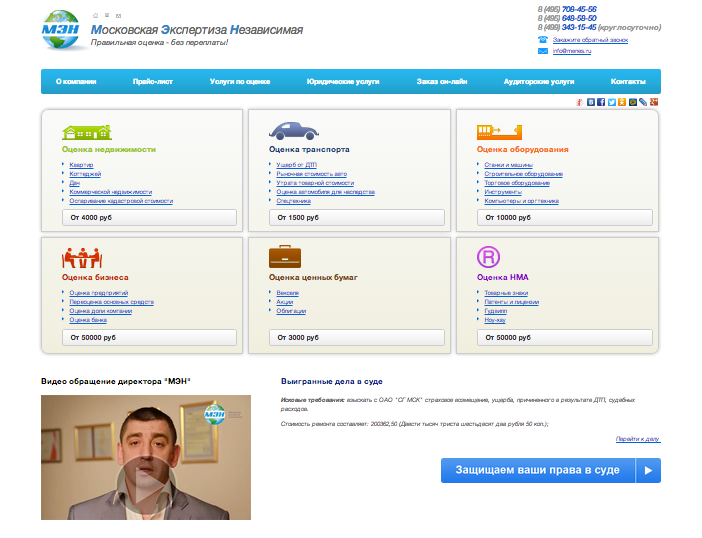Viewport: 702px width, 538px height.
Task: Open the Товарные знаки link
Action: (506, 293)
